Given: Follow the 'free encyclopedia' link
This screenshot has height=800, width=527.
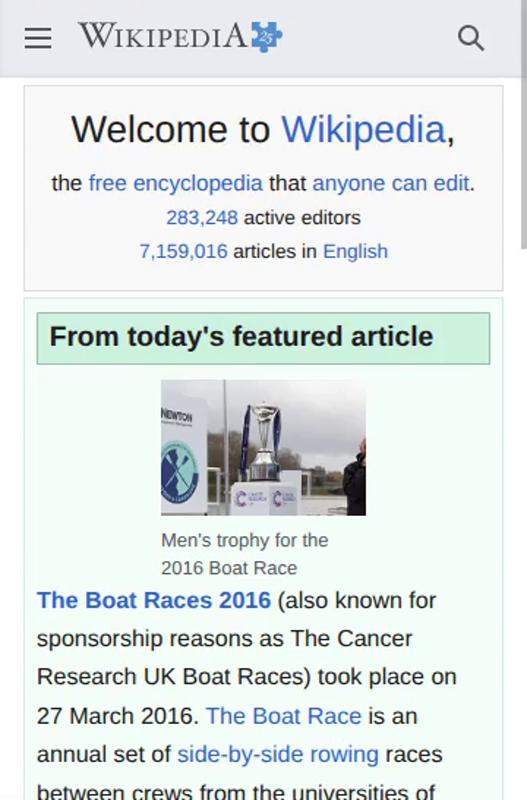Looking at the screenshot, I should 175,183.
